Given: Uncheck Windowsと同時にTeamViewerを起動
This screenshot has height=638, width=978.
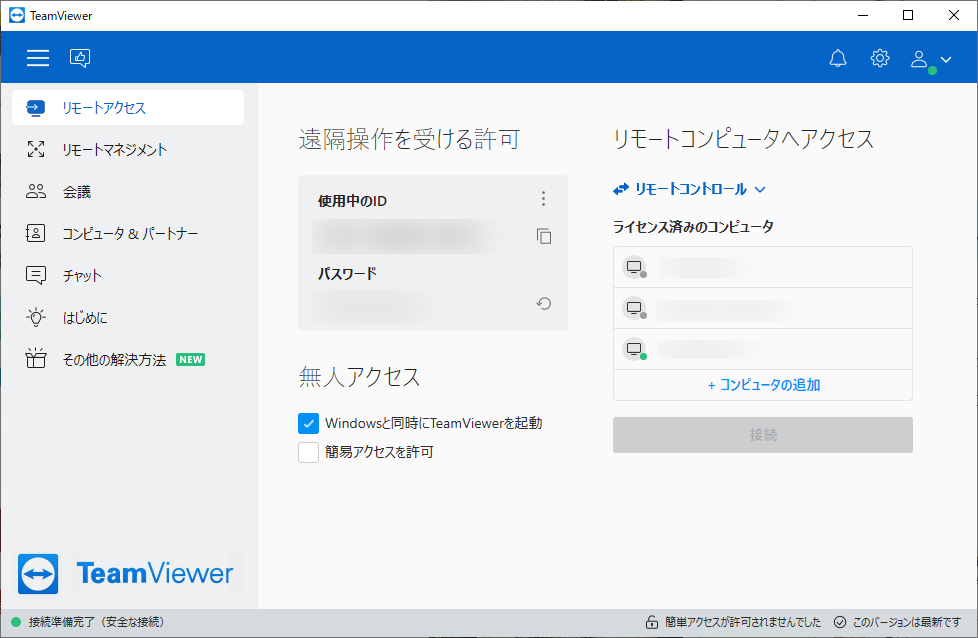Looking at the screenshot, I should click(x=308, y=423).
